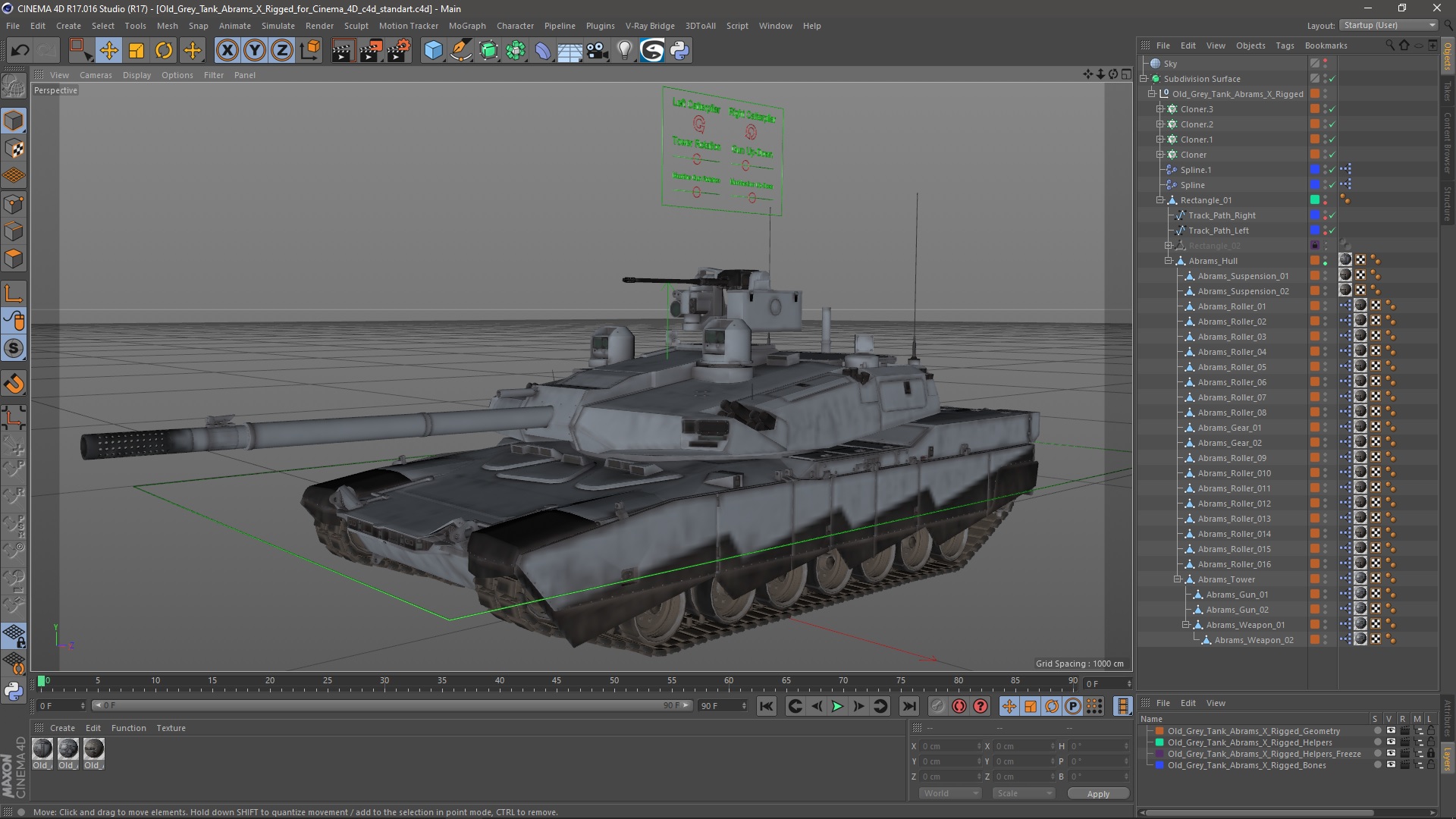Open the V-Ray Bridge menu
This screenshot has height=819, width=1456.
click(x=650, y=26)
